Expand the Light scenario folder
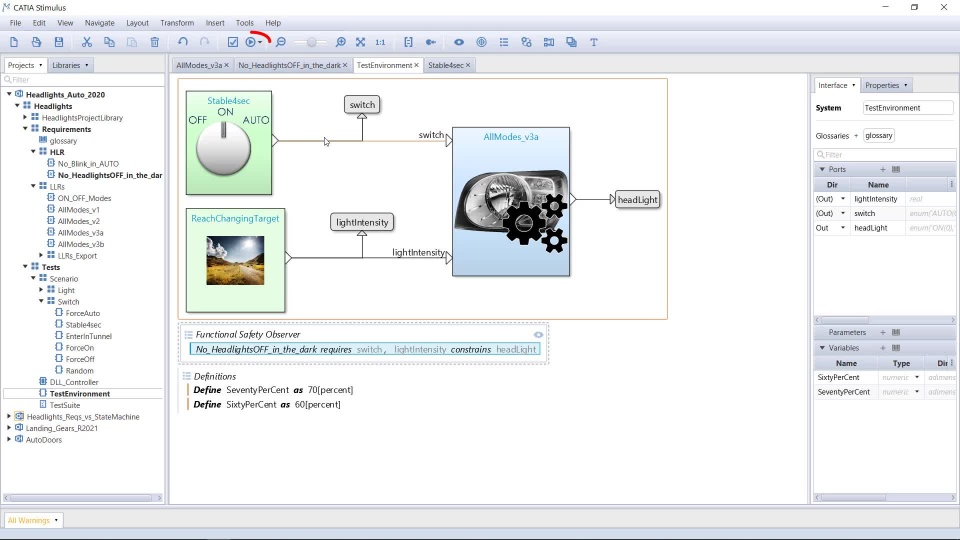The width and height of the screenshot is (960, 540). [41, 290]
